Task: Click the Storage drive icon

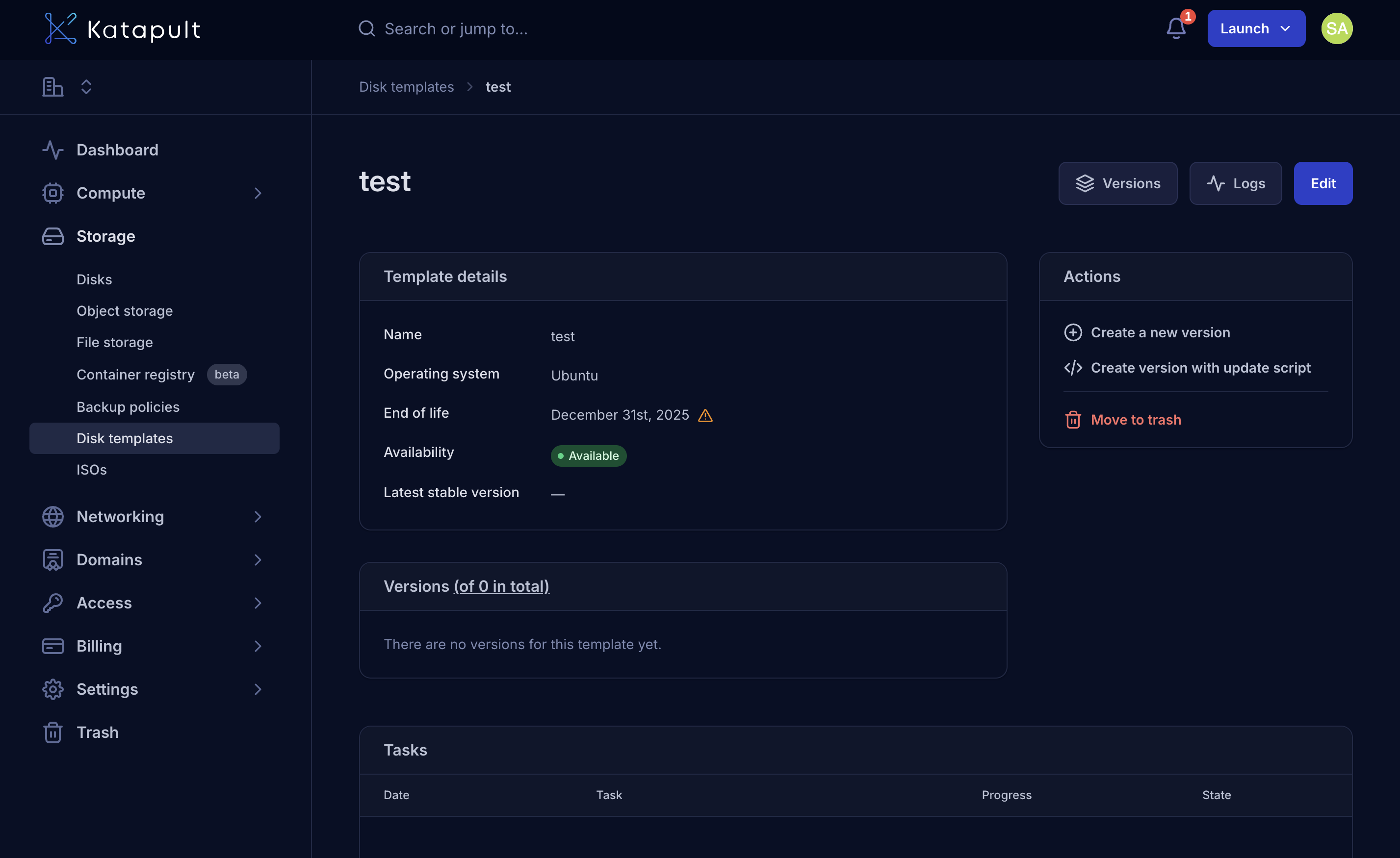Action: pos(52,236)
